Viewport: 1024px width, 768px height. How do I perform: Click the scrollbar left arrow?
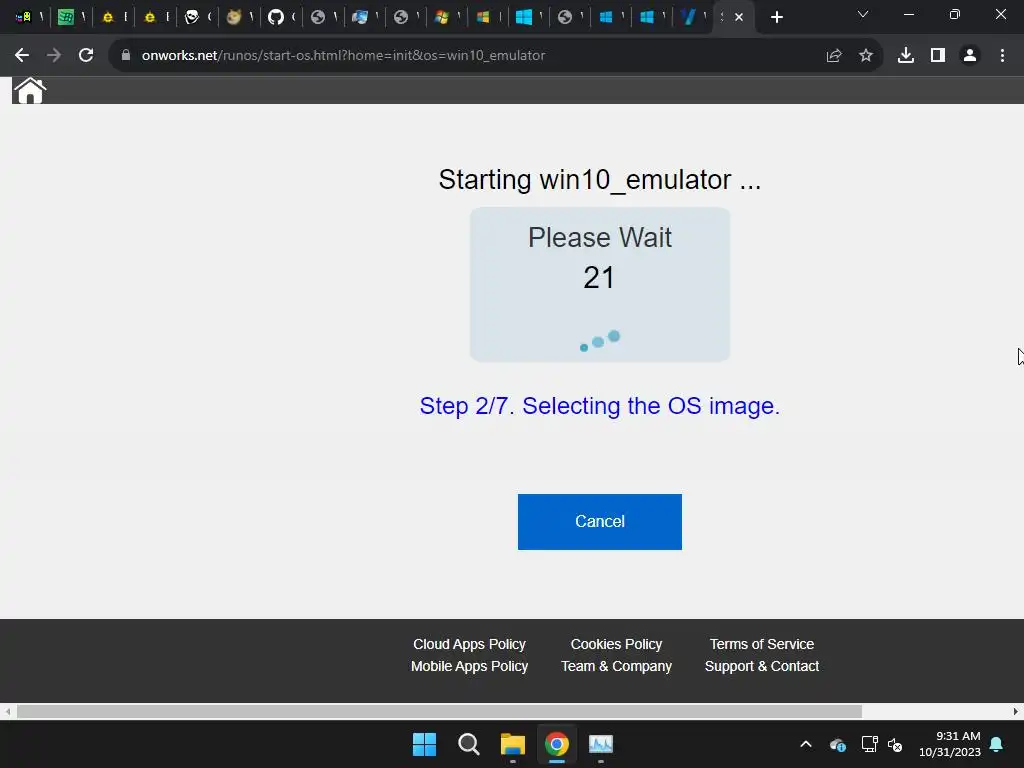click(7, 711)
